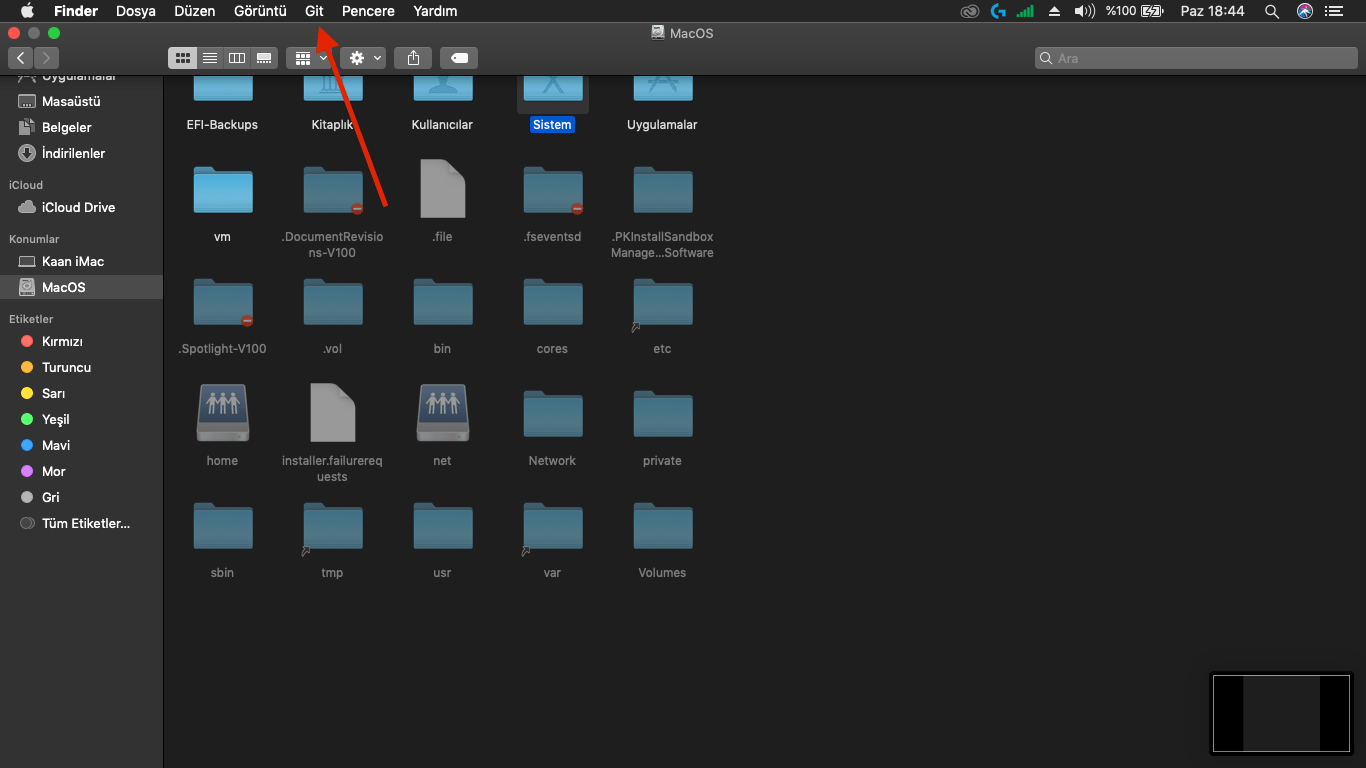Open the Apple menu
The image size is (1366, 768).
(x=27, y=11)
